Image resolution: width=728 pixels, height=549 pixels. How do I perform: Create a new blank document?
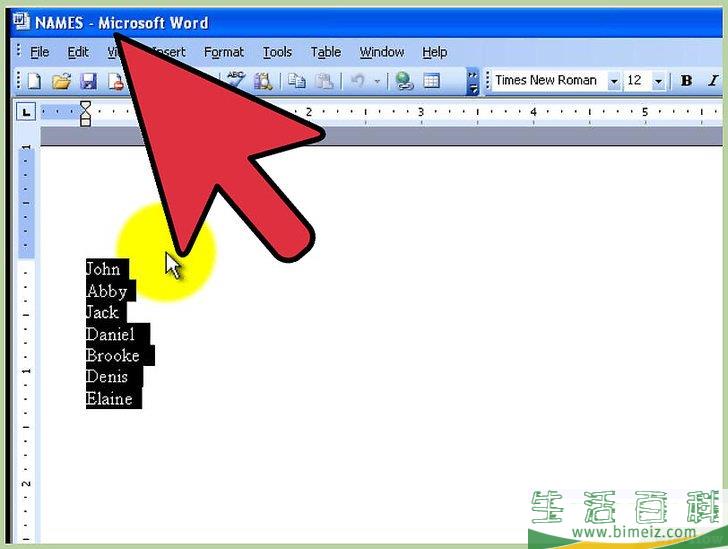coord(34,81)
